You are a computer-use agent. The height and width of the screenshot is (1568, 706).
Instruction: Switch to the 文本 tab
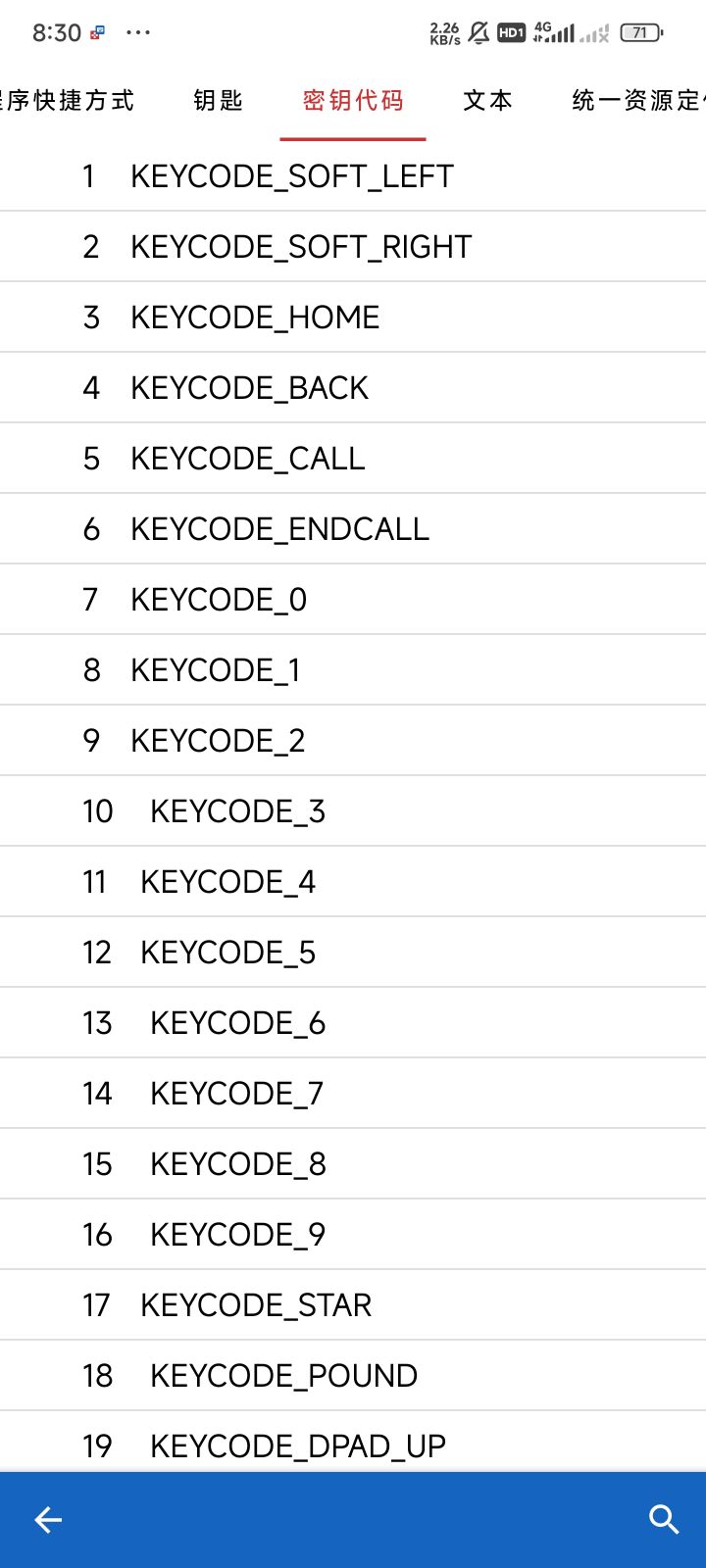[x=487, y=100]
